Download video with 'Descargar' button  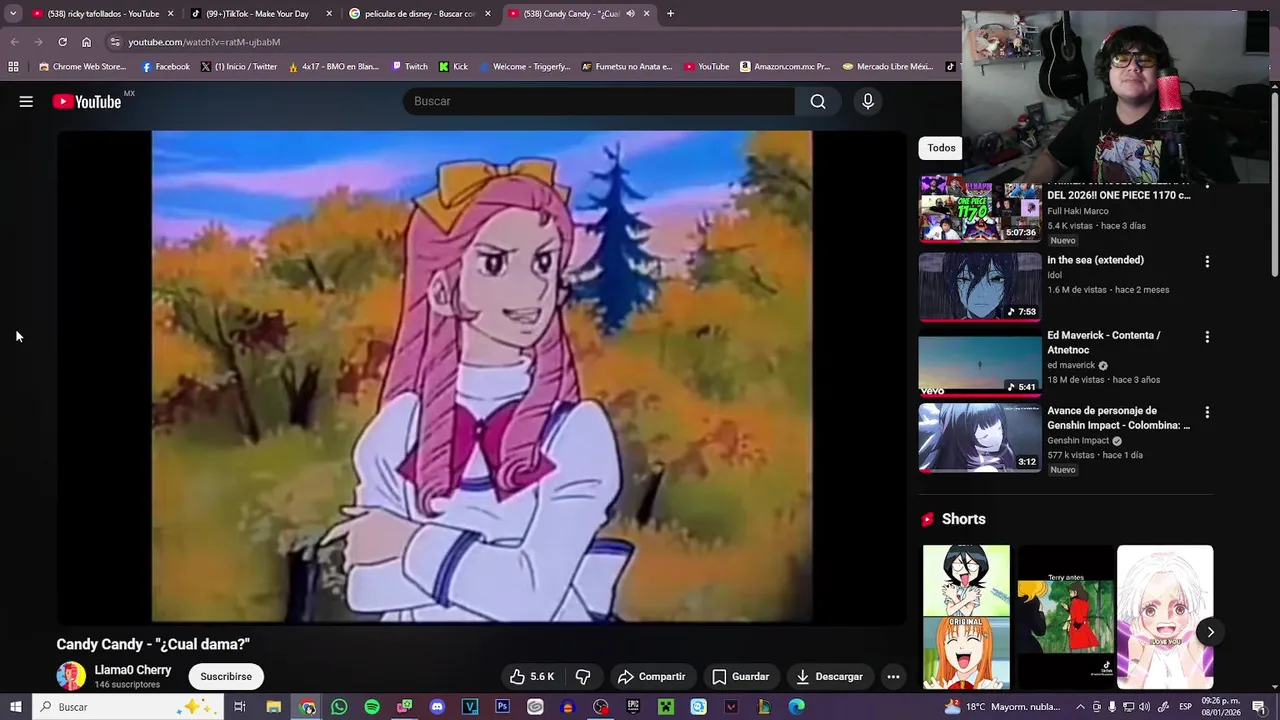(x=829, y=677)
